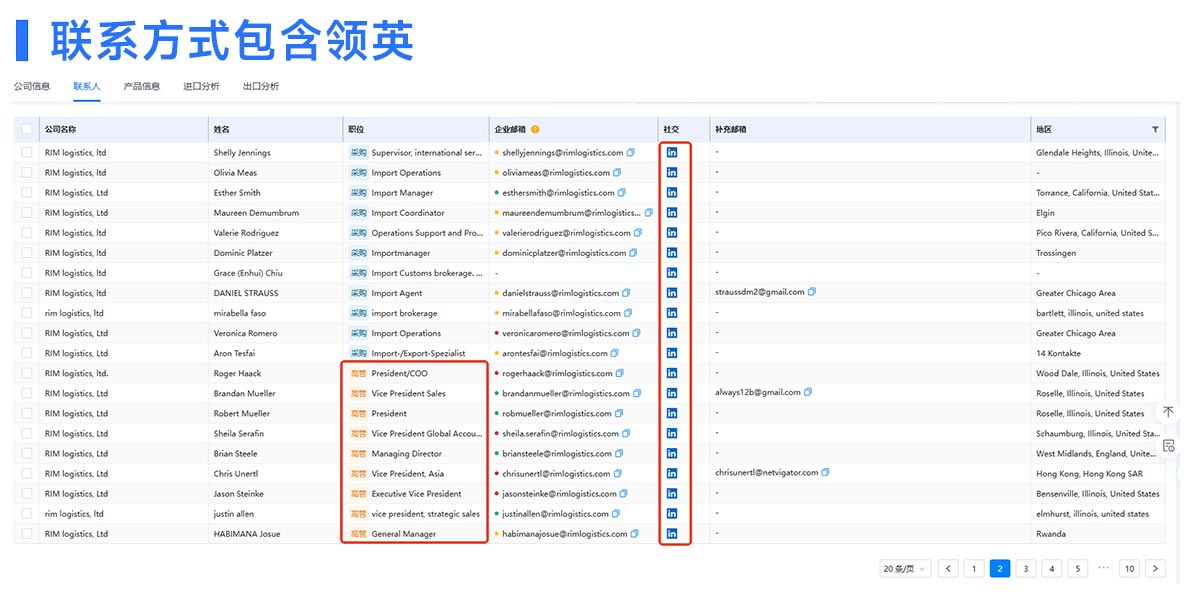
Task: Click name Jason Steinke
Action: [x=239, y=494]
